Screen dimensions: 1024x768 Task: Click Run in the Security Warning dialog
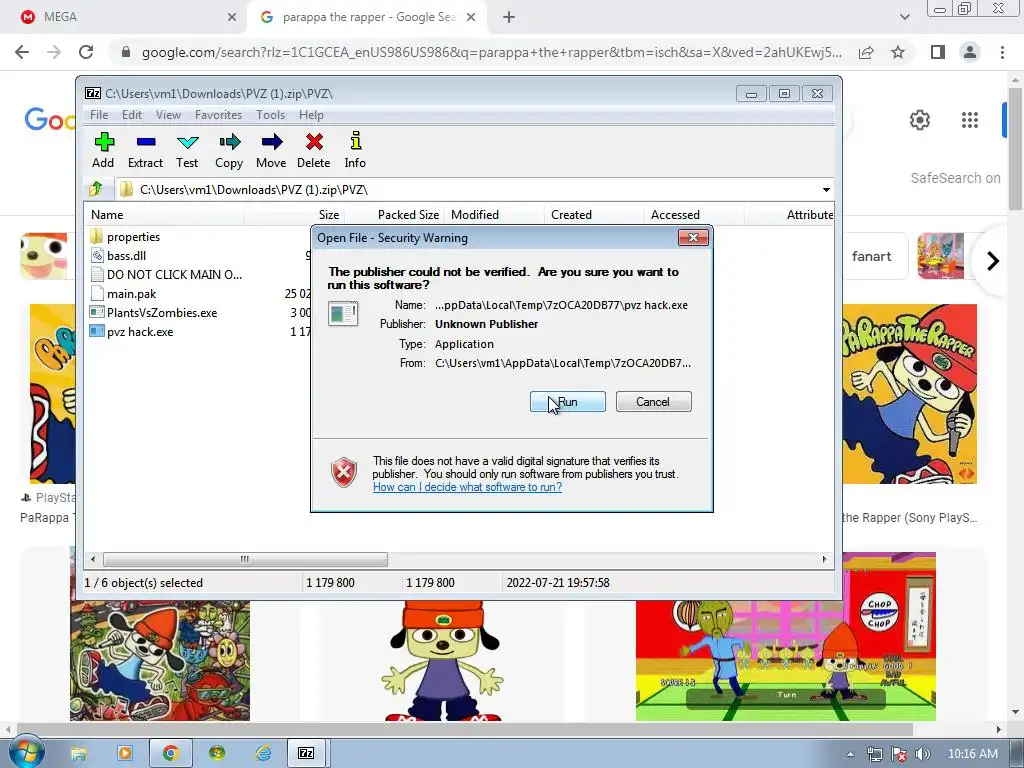[568, 402]
